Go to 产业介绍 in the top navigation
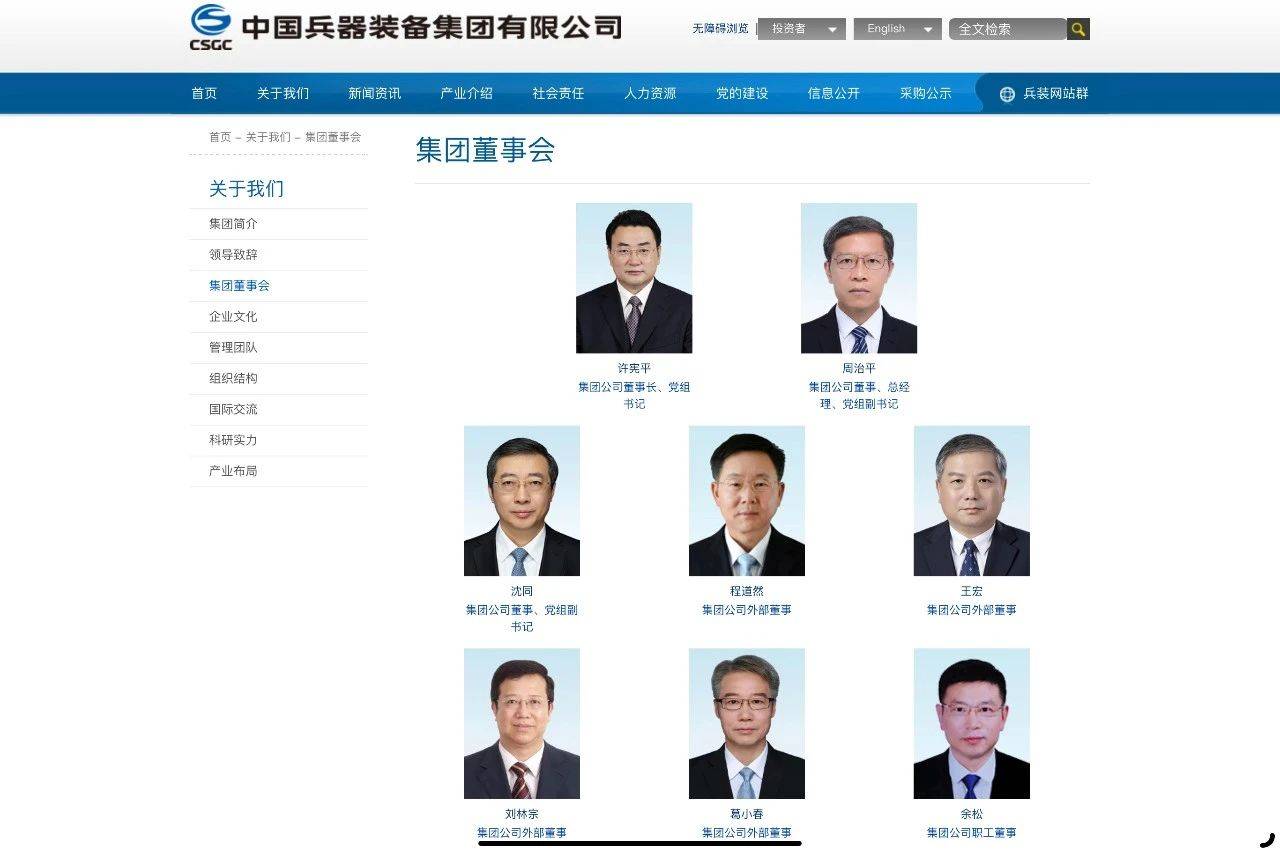The width and height of the screenshot is (1280, 853). coord(466,93)
